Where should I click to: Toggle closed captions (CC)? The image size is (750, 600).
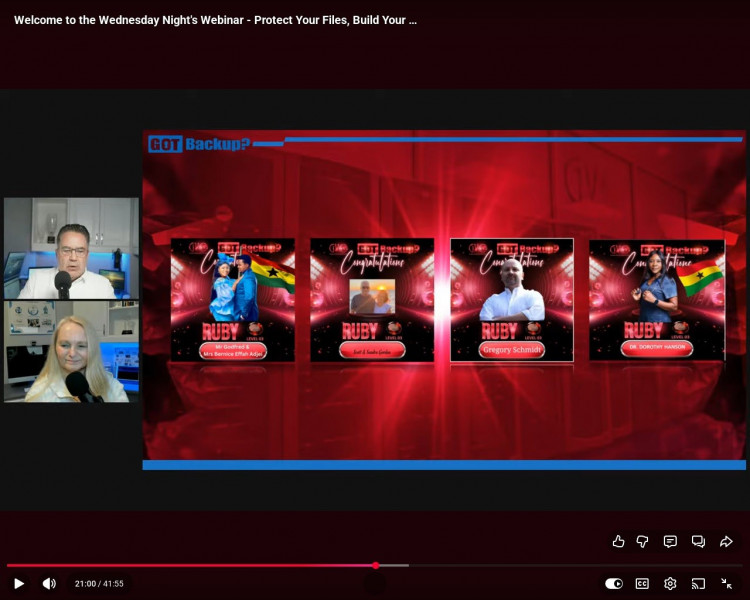pos(642,583)
